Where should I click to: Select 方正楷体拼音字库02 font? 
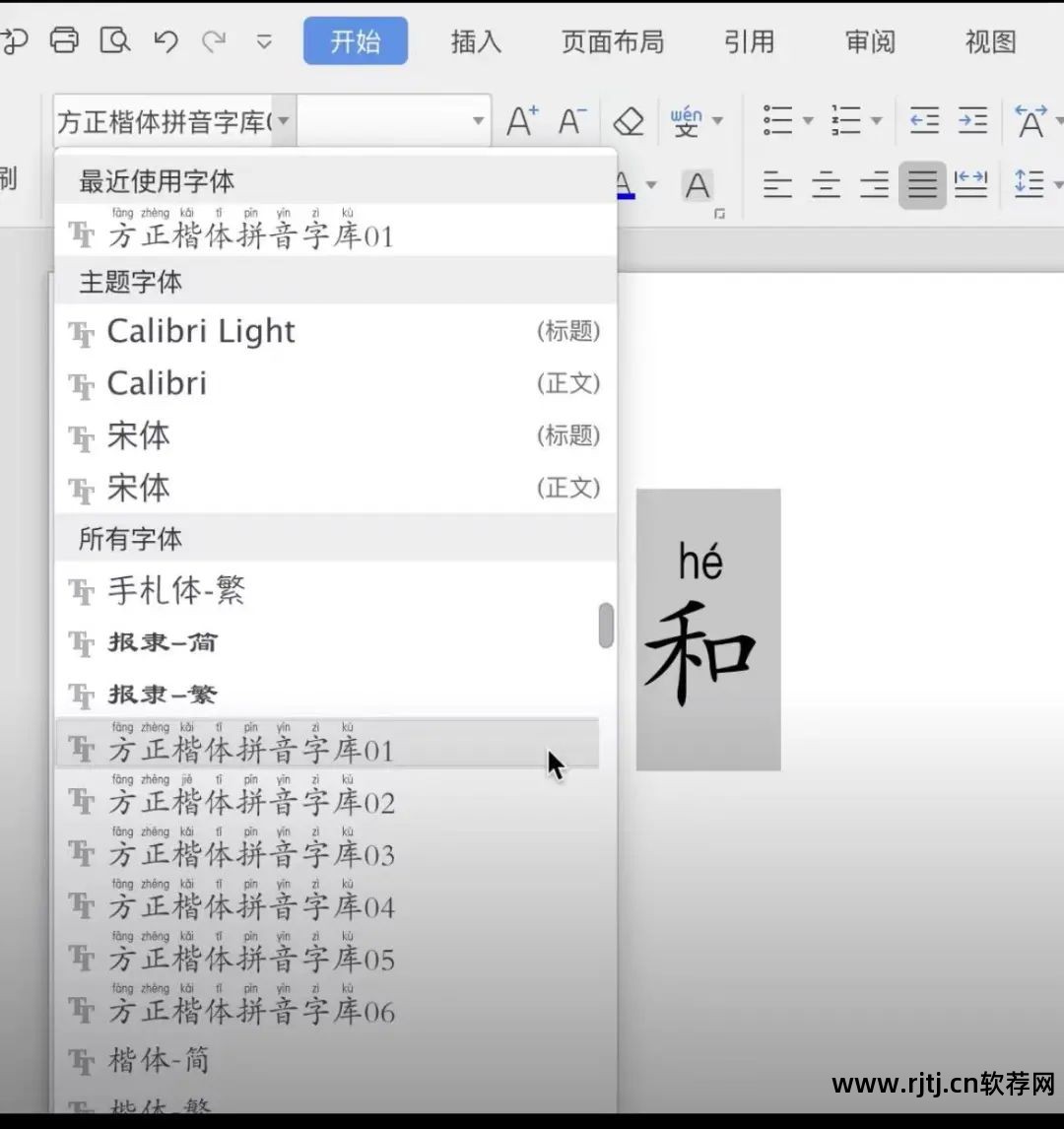point(327,796)
